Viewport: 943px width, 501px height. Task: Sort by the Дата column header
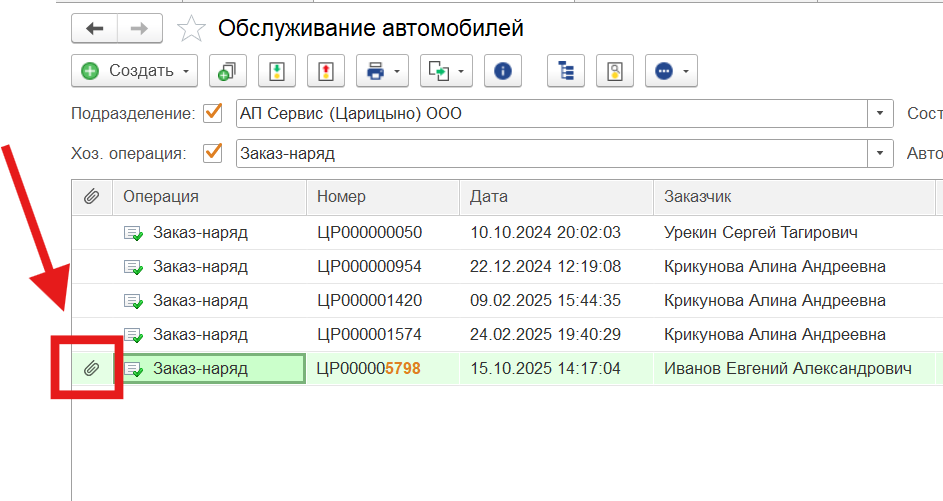click(x=555, y=197)
